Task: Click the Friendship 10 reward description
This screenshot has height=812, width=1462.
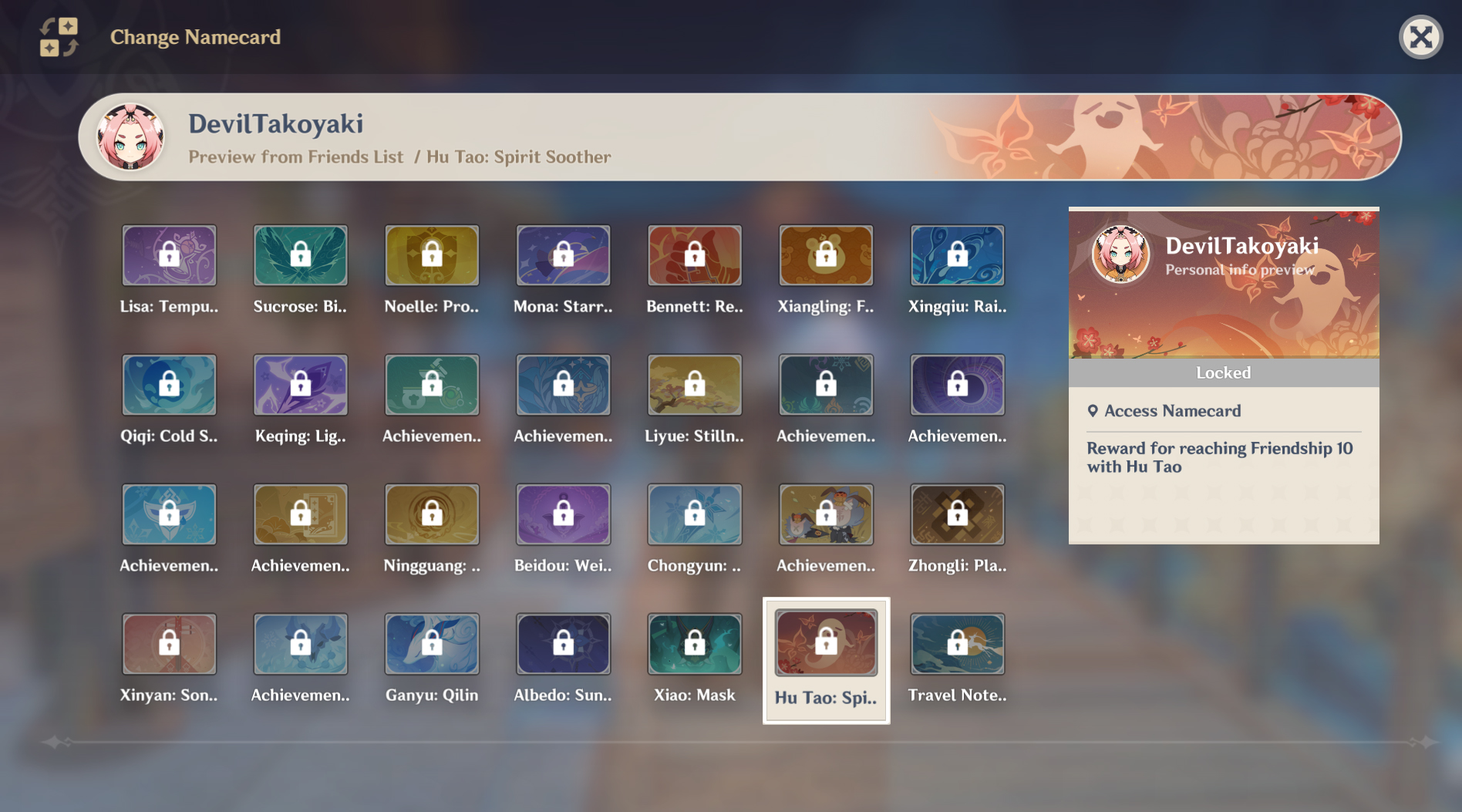Action: pos(1220,457)
